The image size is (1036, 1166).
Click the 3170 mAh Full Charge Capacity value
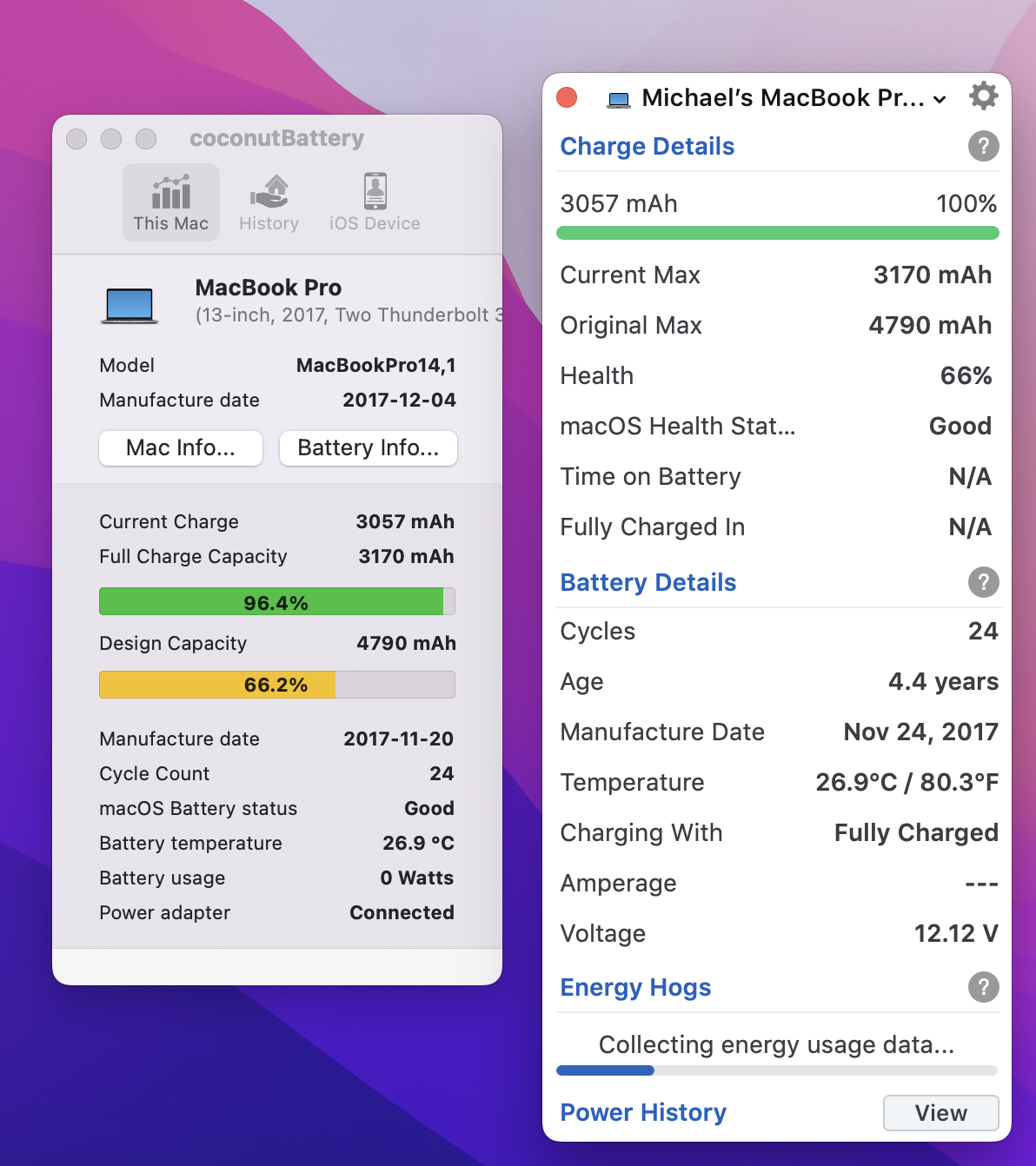coord(406,556)
